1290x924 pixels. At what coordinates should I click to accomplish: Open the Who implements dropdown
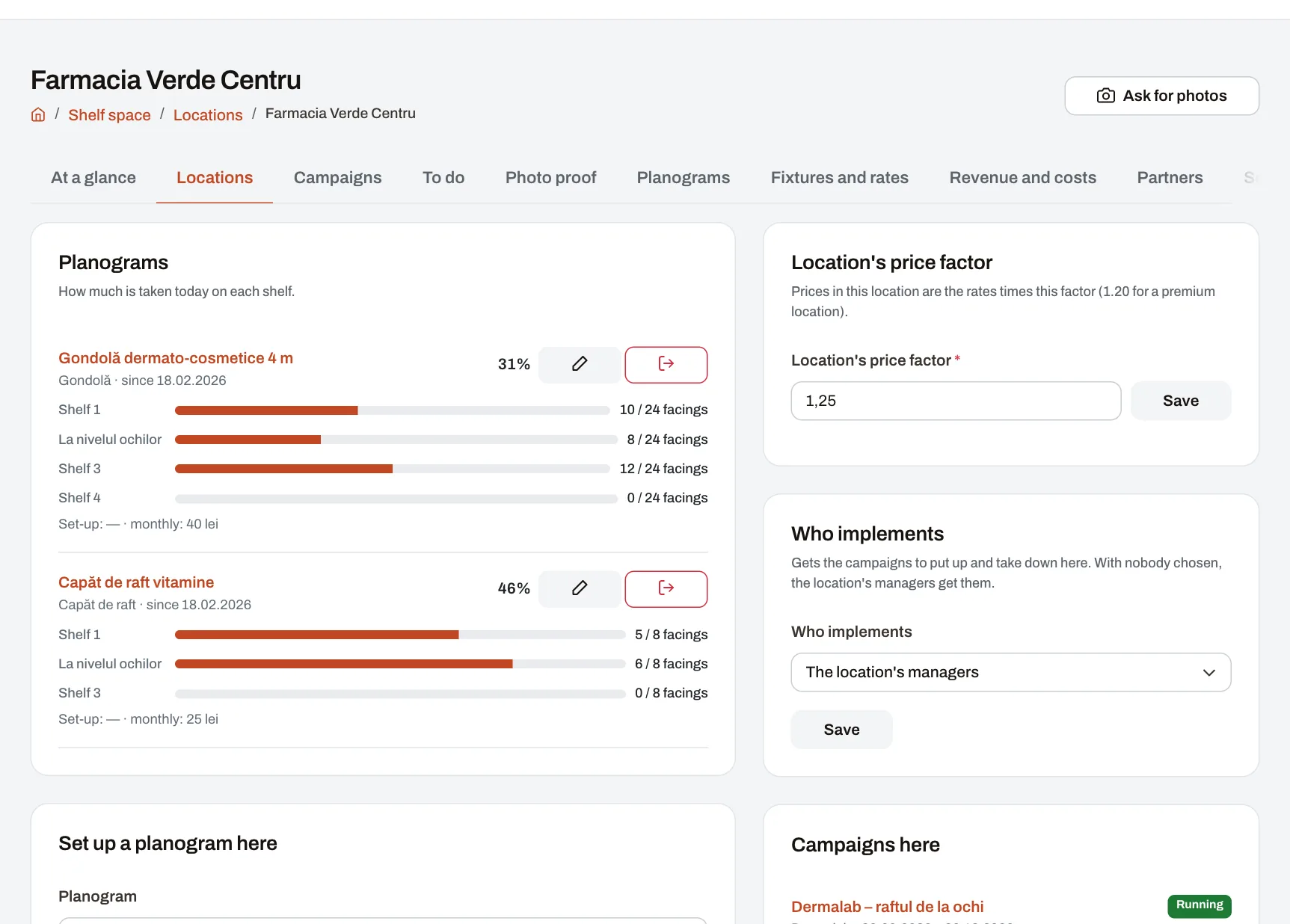[x=1011, y=672]
